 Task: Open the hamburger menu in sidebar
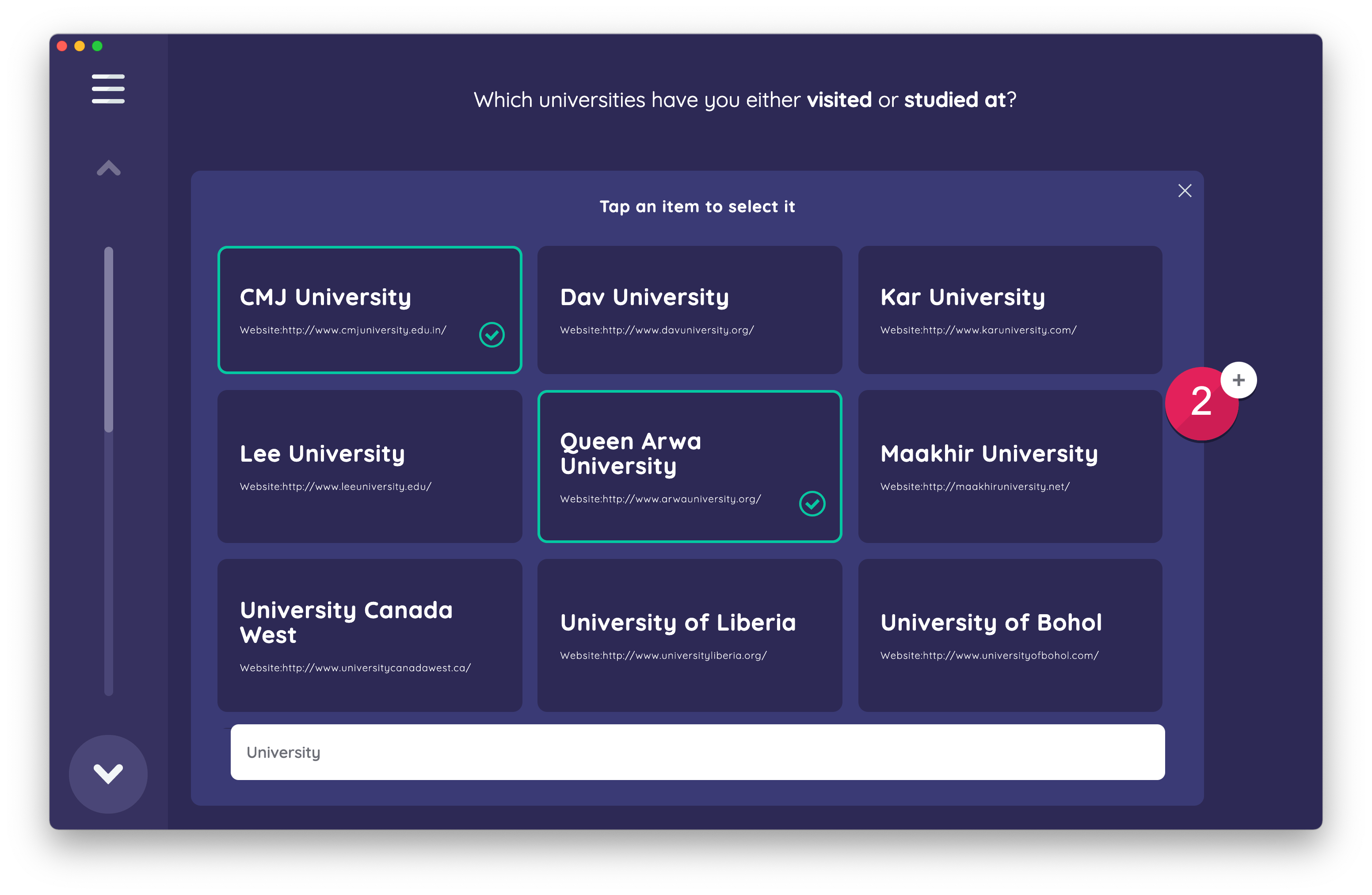[x=108, y=89]
